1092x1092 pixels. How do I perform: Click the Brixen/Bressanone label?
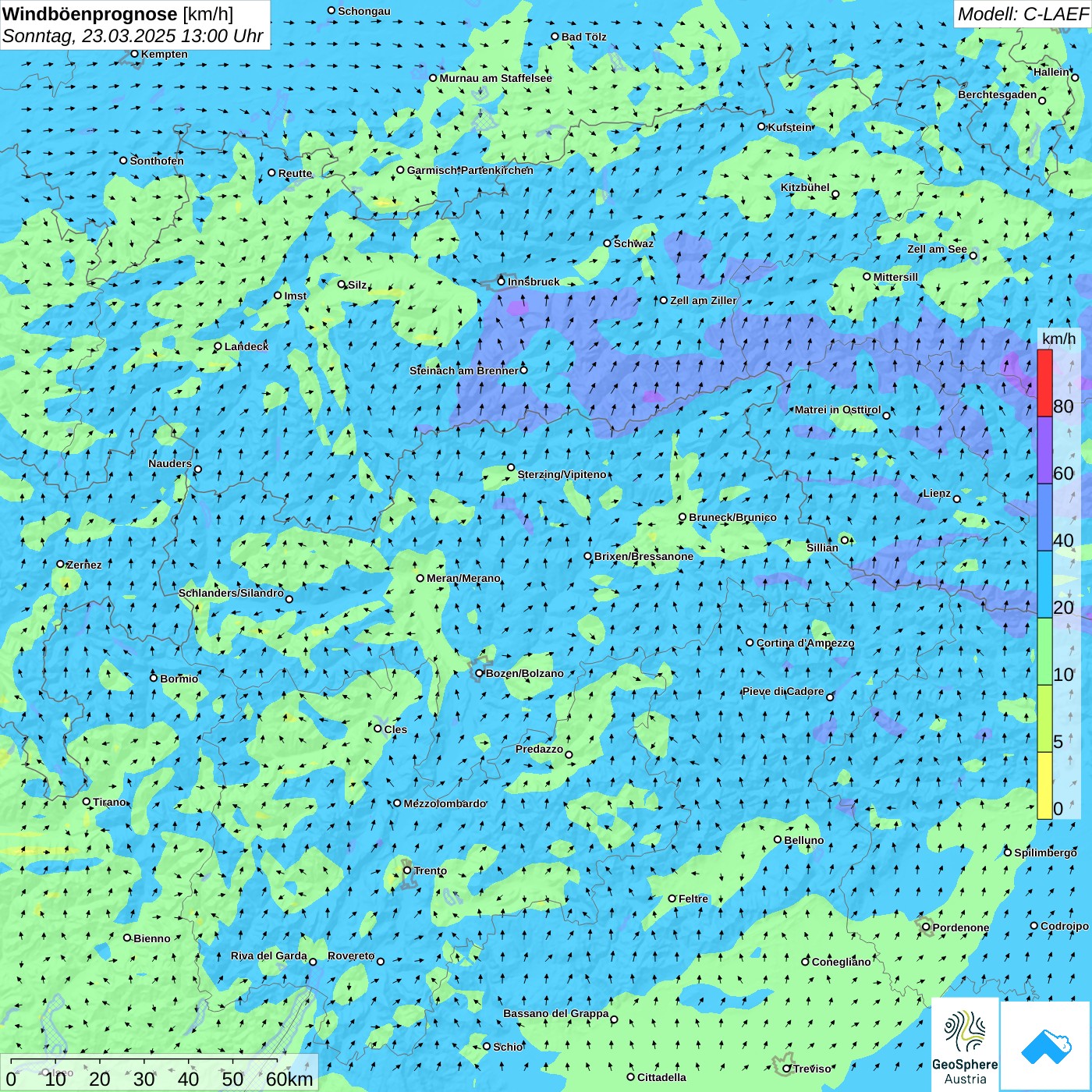tap(643, 556)
